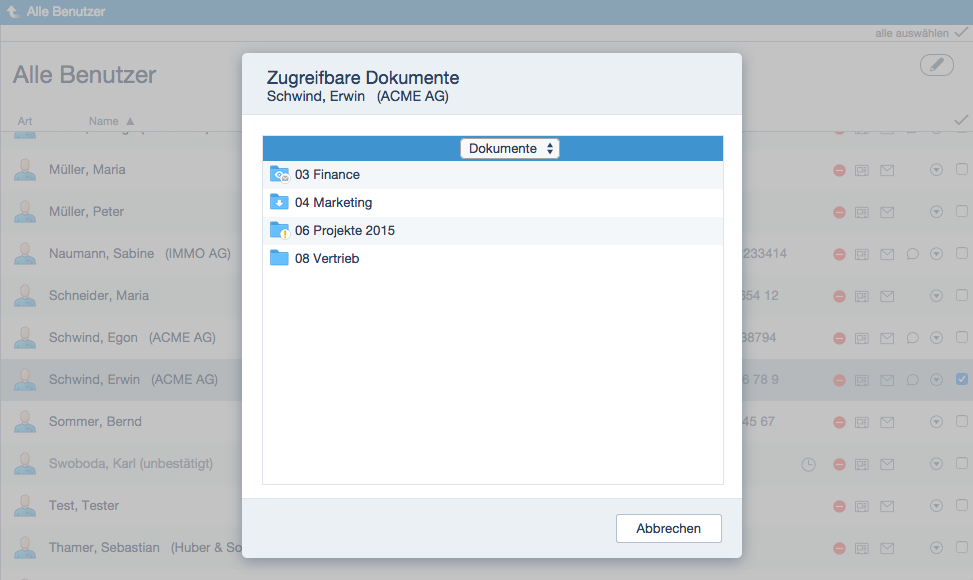
Task: Click the 06 Projekte 2015 warning folder icon
Action: (x=279, y=231)
